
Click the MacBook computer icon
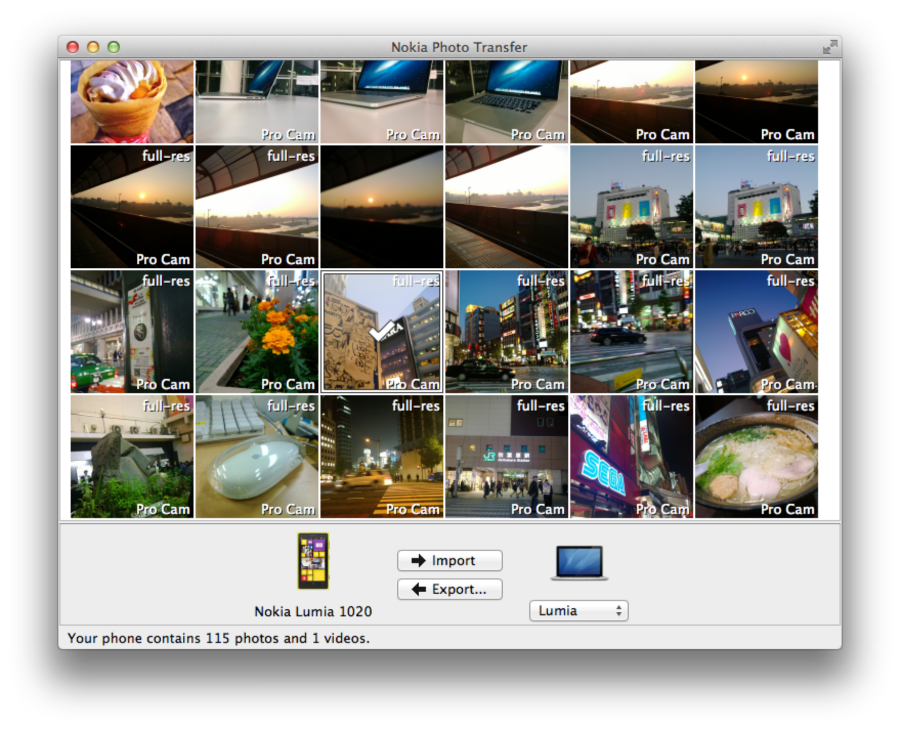(x=579, y=562)
